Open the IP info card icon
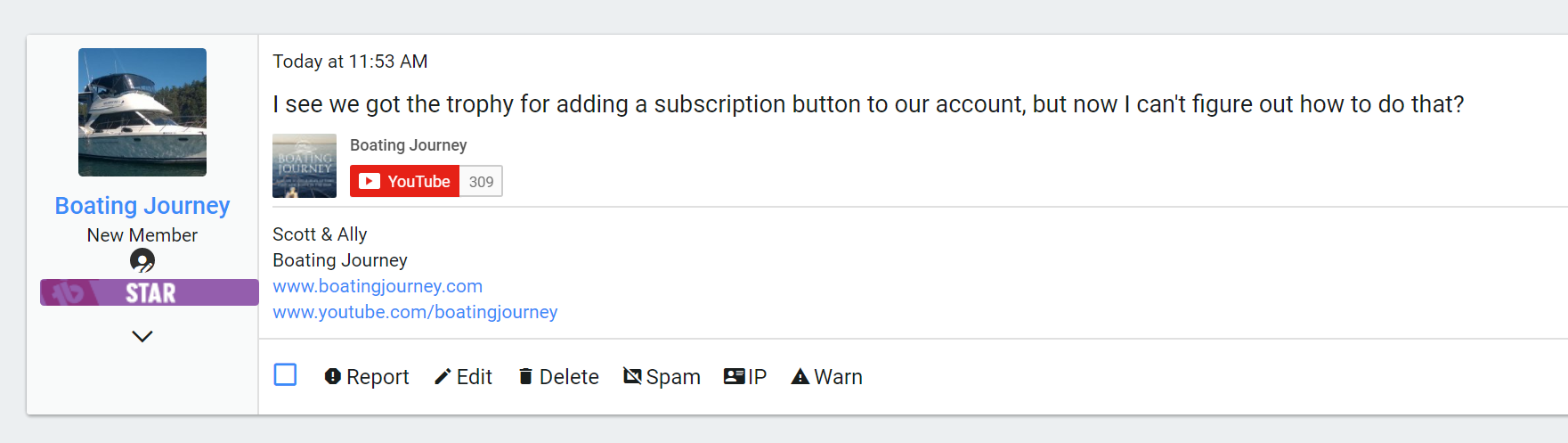Viewport: 1568px width, 443px height. pos(735,377)
